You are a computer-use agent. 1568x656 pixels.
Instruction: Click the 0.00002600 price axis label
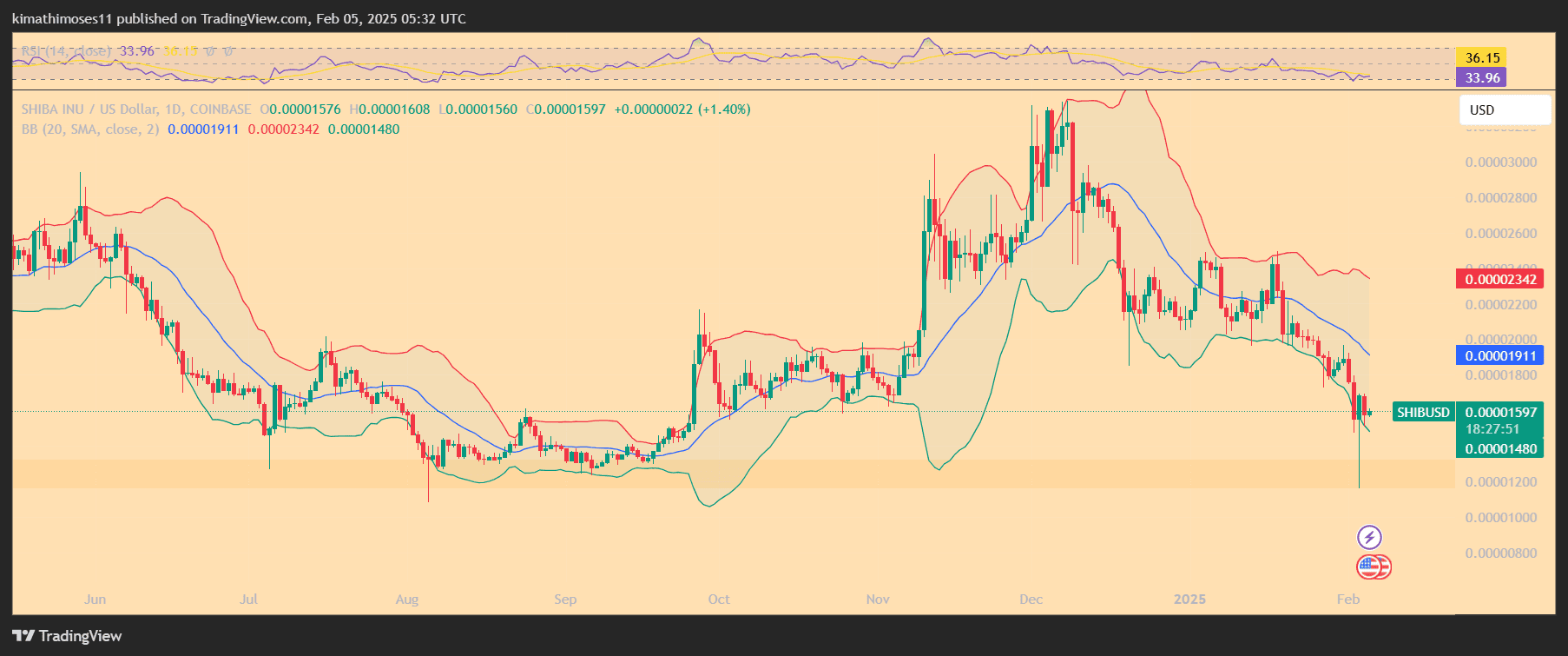pos(1501,234)
